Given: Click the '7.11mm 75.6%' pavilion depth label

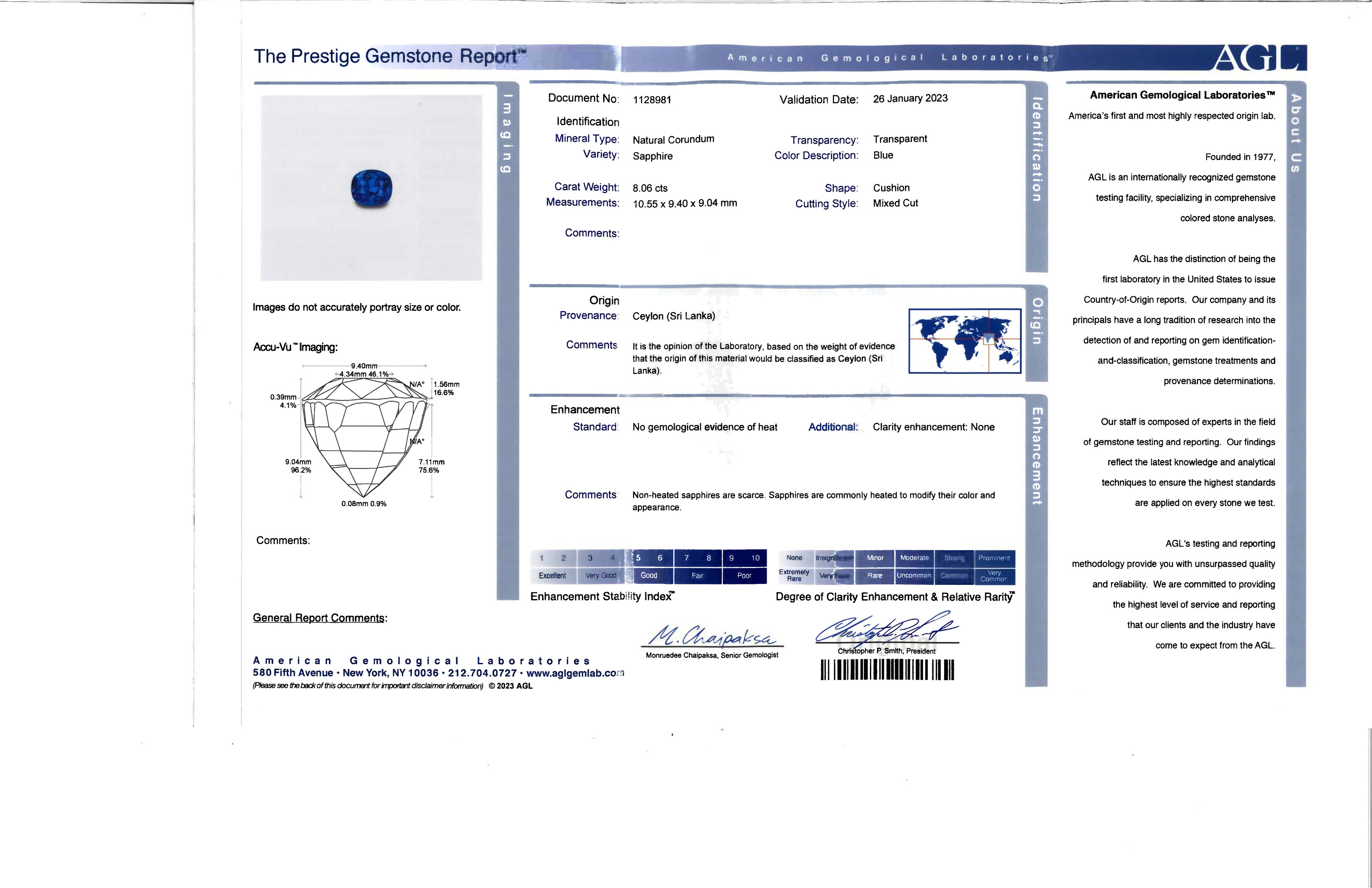Looking at the screenshot, I should coord(431,466).
